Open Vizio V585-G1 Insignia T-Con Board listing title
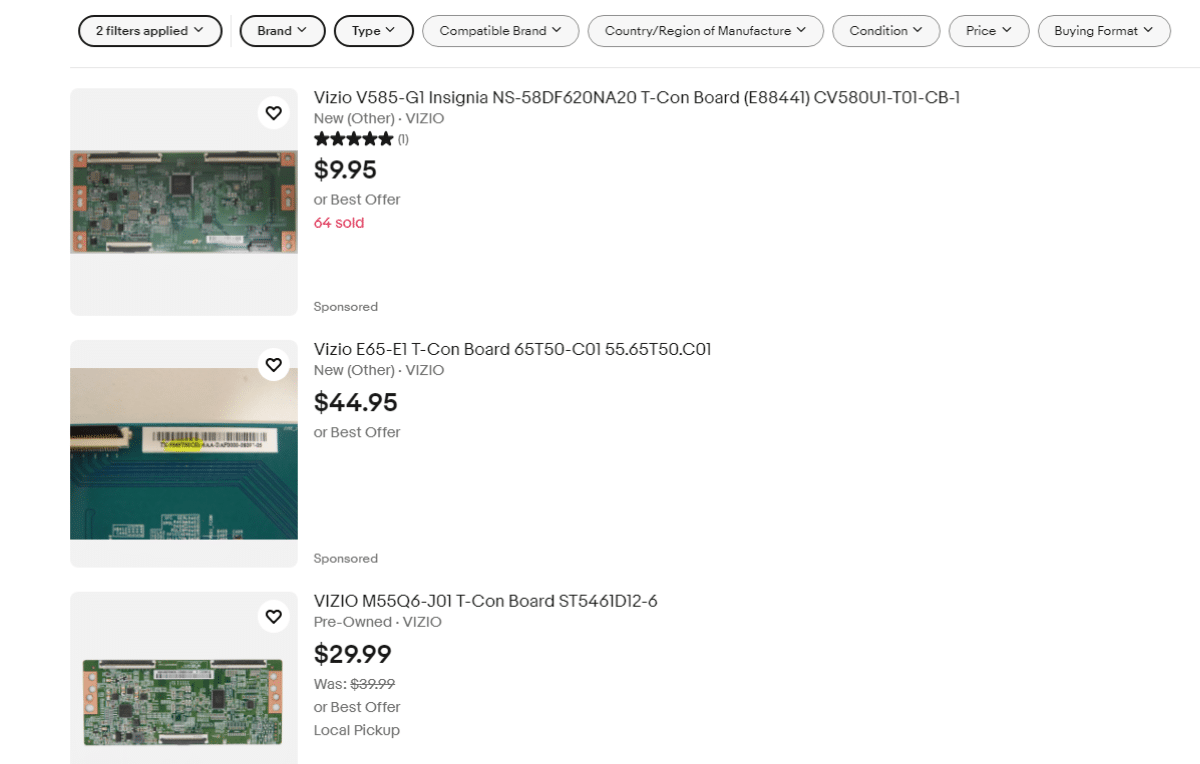 (636, 97)
